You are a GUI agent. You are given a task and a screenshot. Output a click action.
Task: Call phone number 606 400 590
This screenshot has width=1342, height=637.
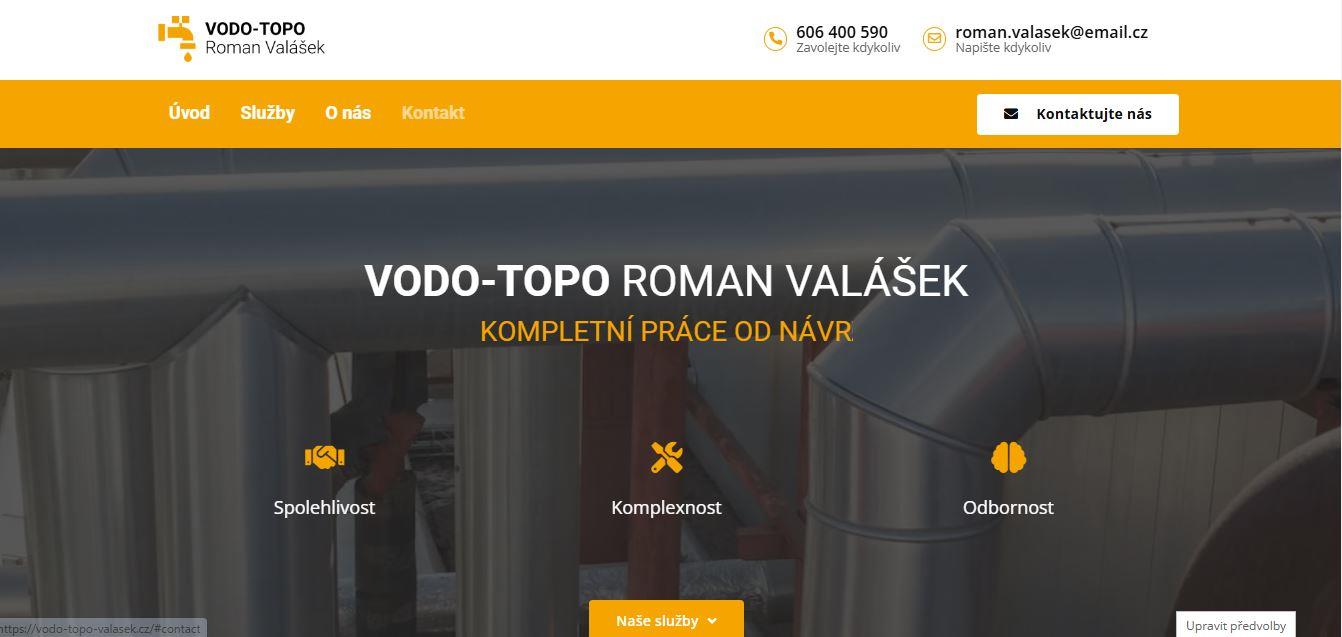[x=842, y=32]
